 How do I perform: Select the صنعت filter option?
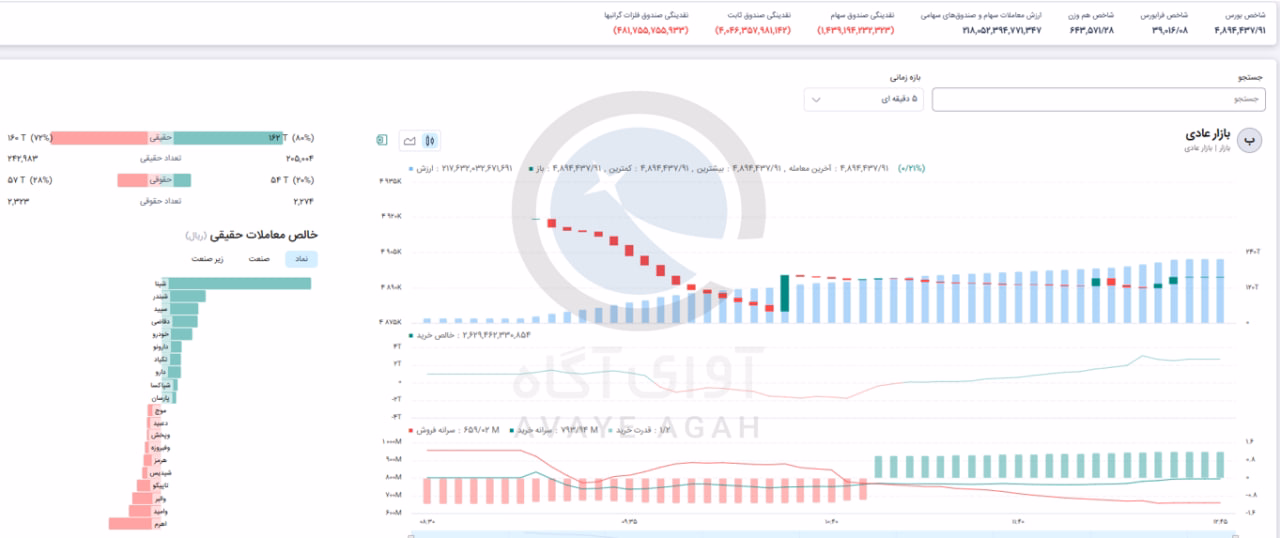pyautogui.click(x=260, y=259)
